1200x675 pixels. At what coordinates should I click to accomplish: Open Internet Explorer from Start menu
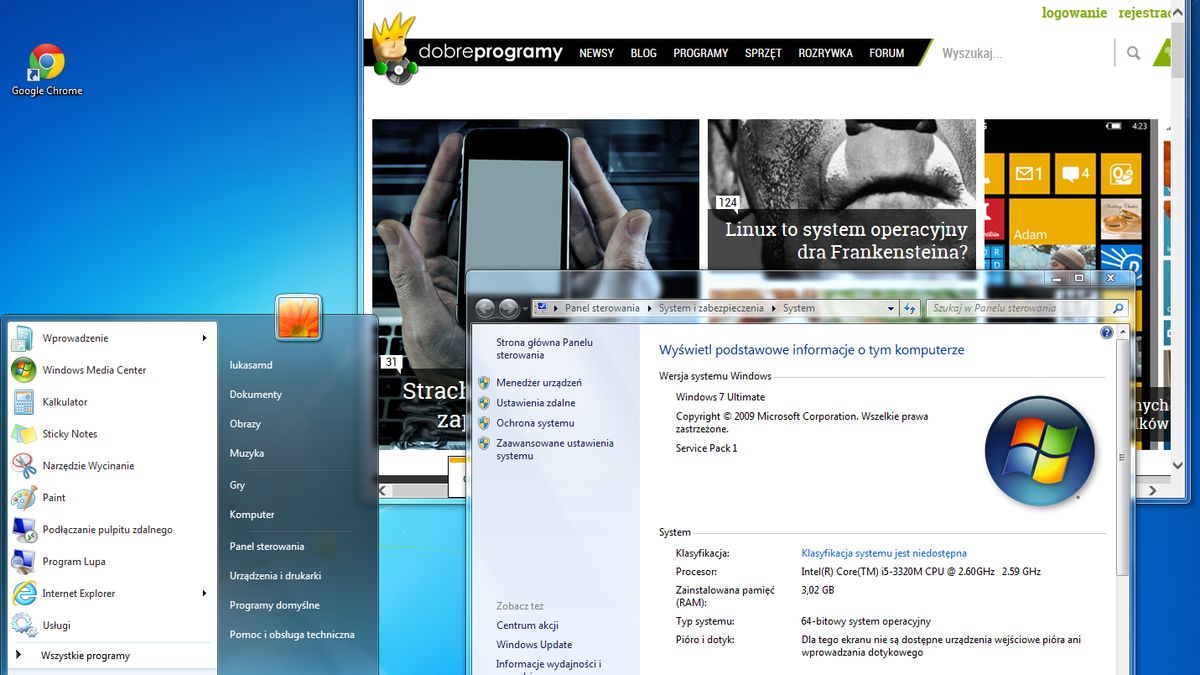78,594
